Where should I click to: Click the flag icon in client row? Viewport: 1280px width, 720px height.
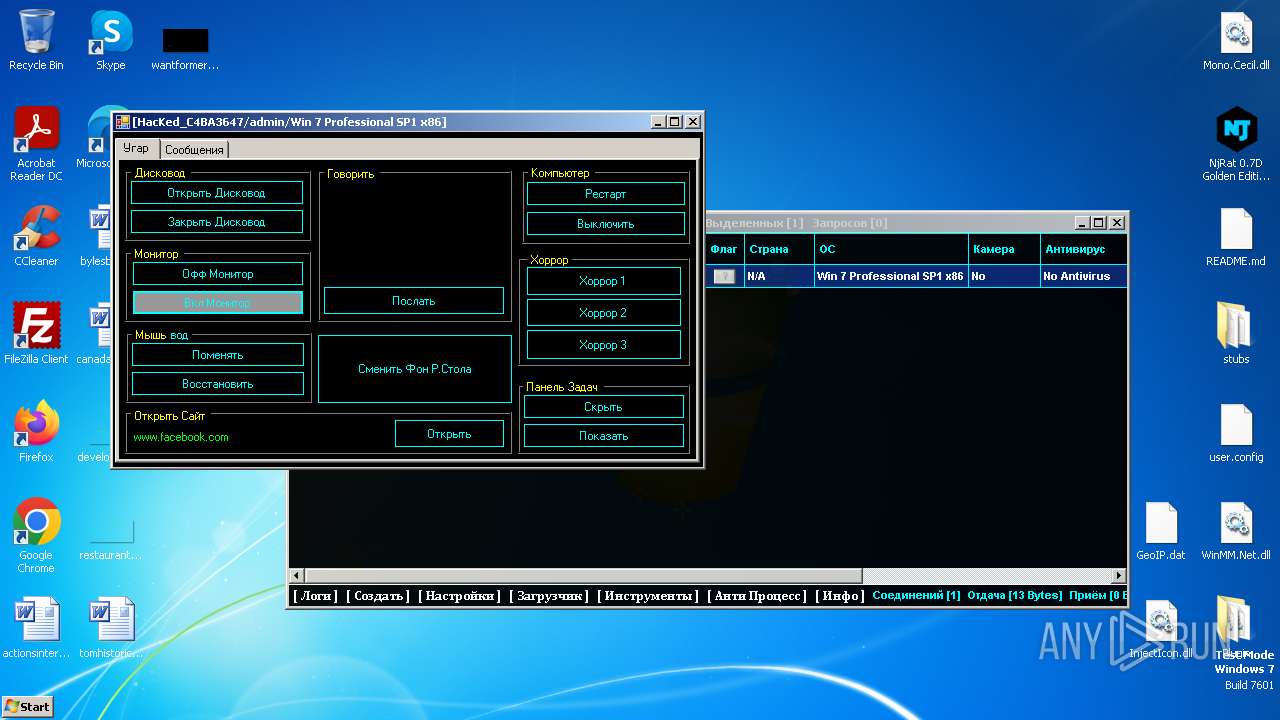click(724, 276)
